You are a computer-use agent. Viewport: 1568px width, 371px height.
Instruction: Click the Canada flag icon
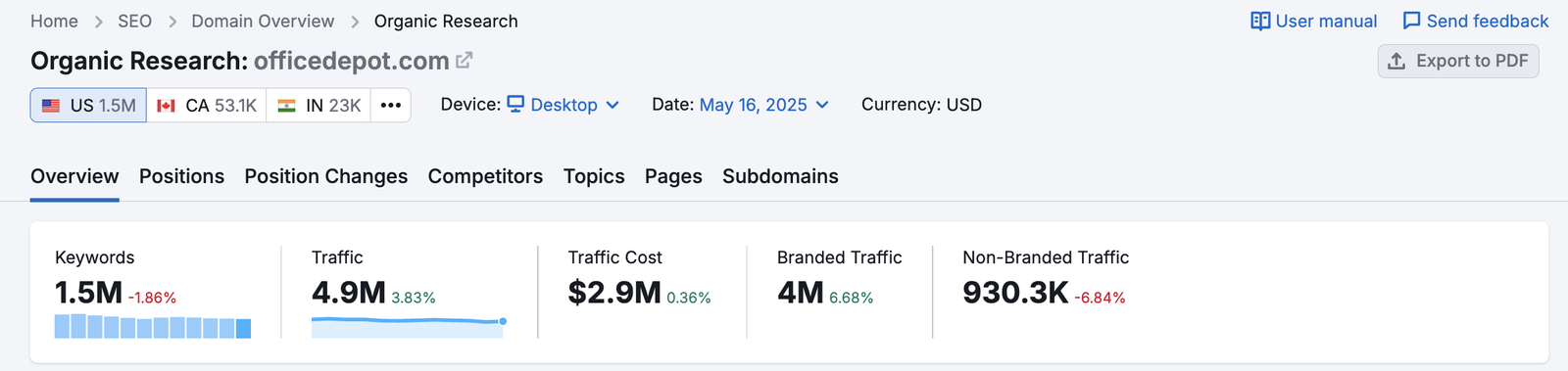[x=167, y=106]
